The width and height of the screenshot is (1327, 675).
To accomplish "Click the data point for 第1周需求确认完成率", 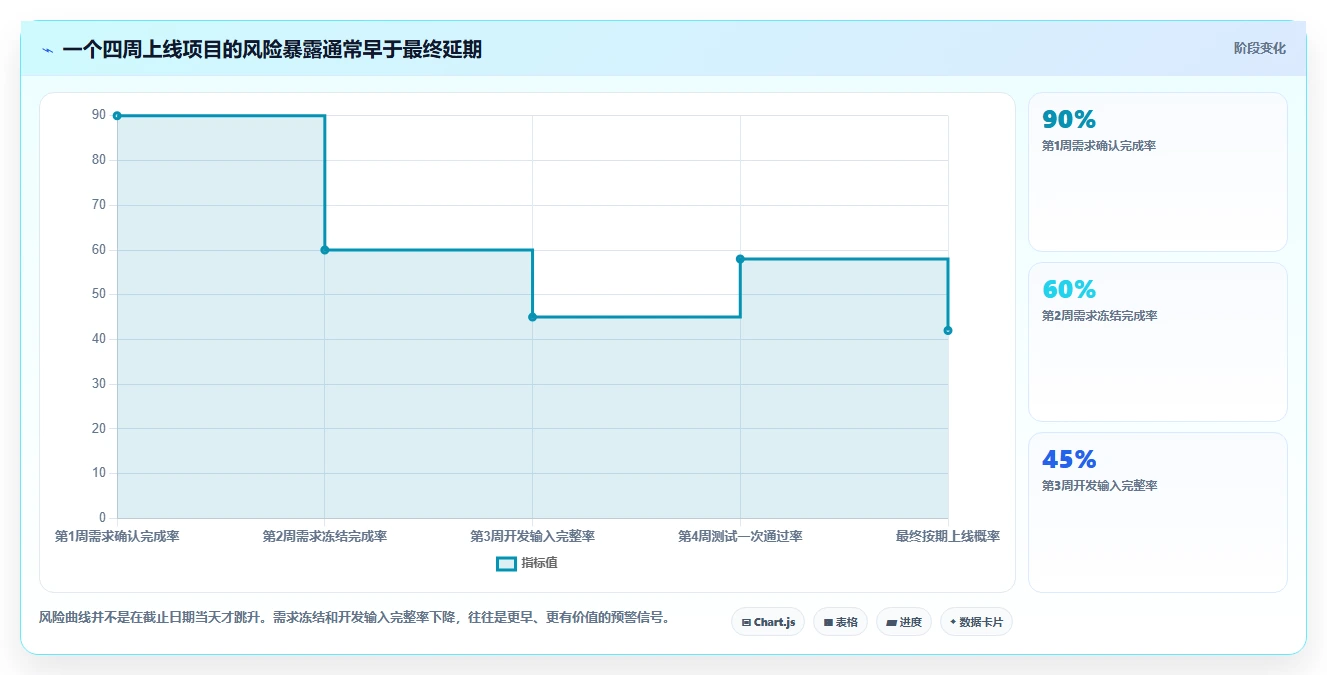I will point(117,116).
